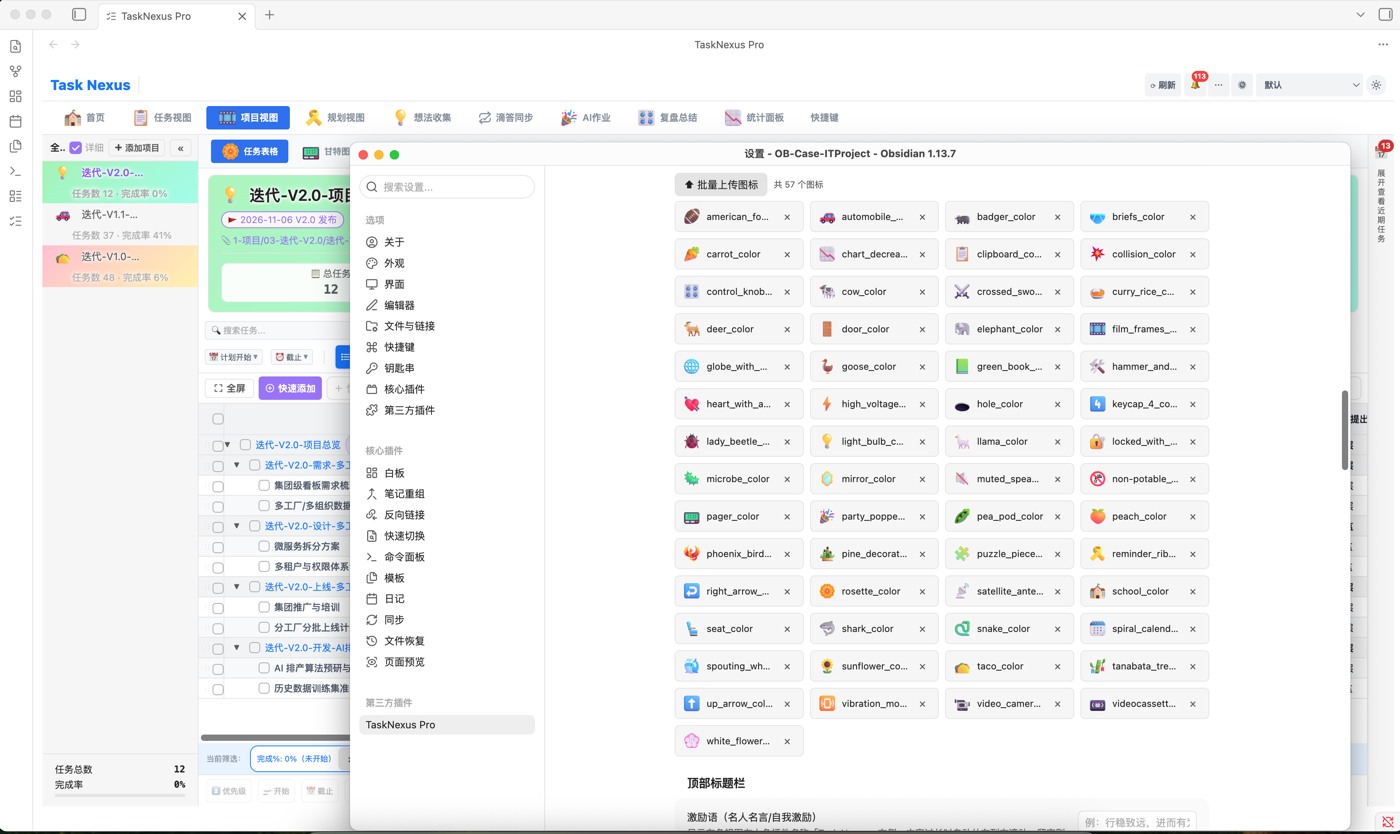
Task: Click the settings pane vertical scrollbar
Action: [x=1344, y=430]
